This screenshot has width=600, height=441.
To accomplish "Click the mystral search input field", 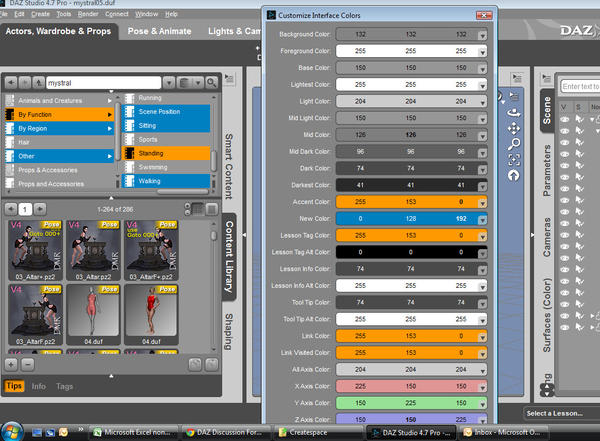I will [103, 83].
